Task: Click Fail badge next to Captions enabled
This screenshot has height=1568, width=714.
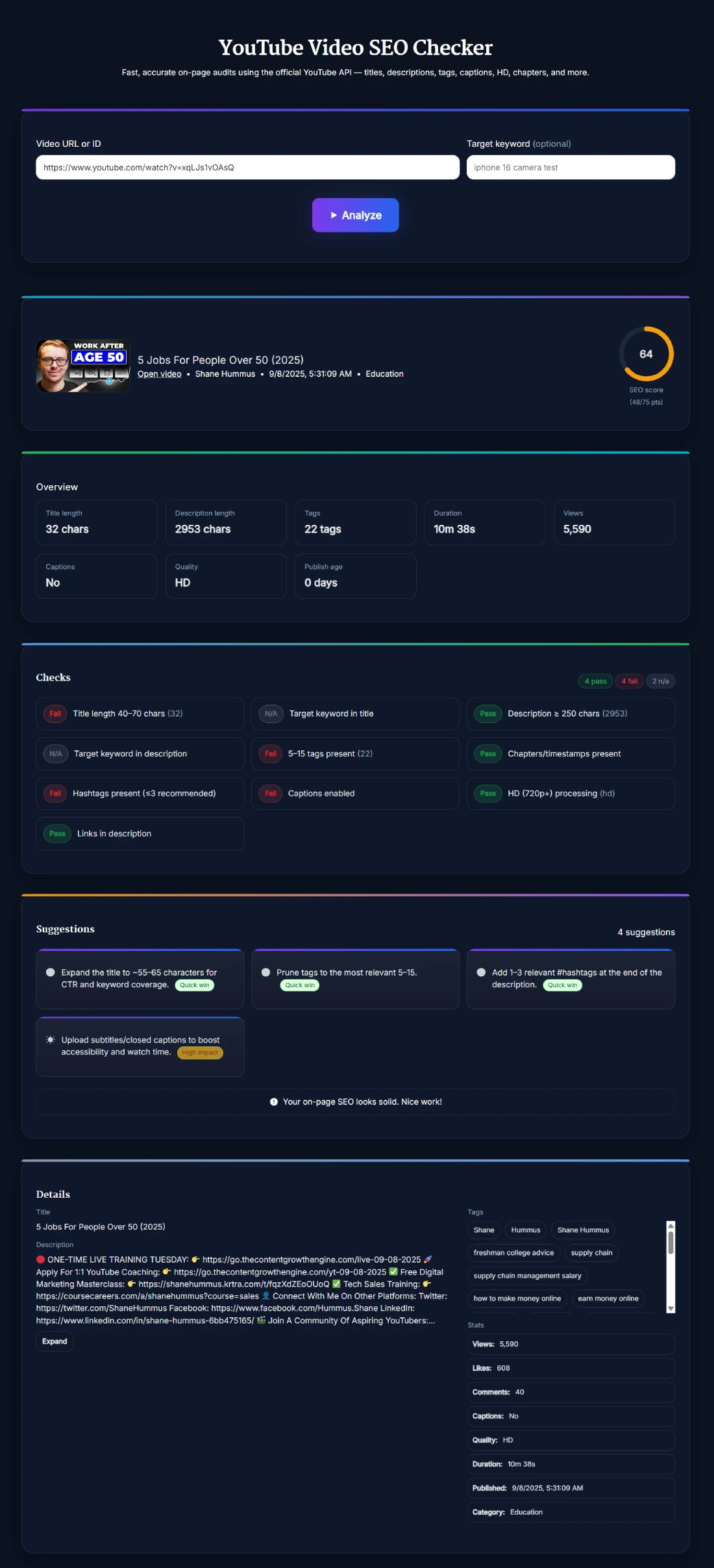Action: point(271,794)
